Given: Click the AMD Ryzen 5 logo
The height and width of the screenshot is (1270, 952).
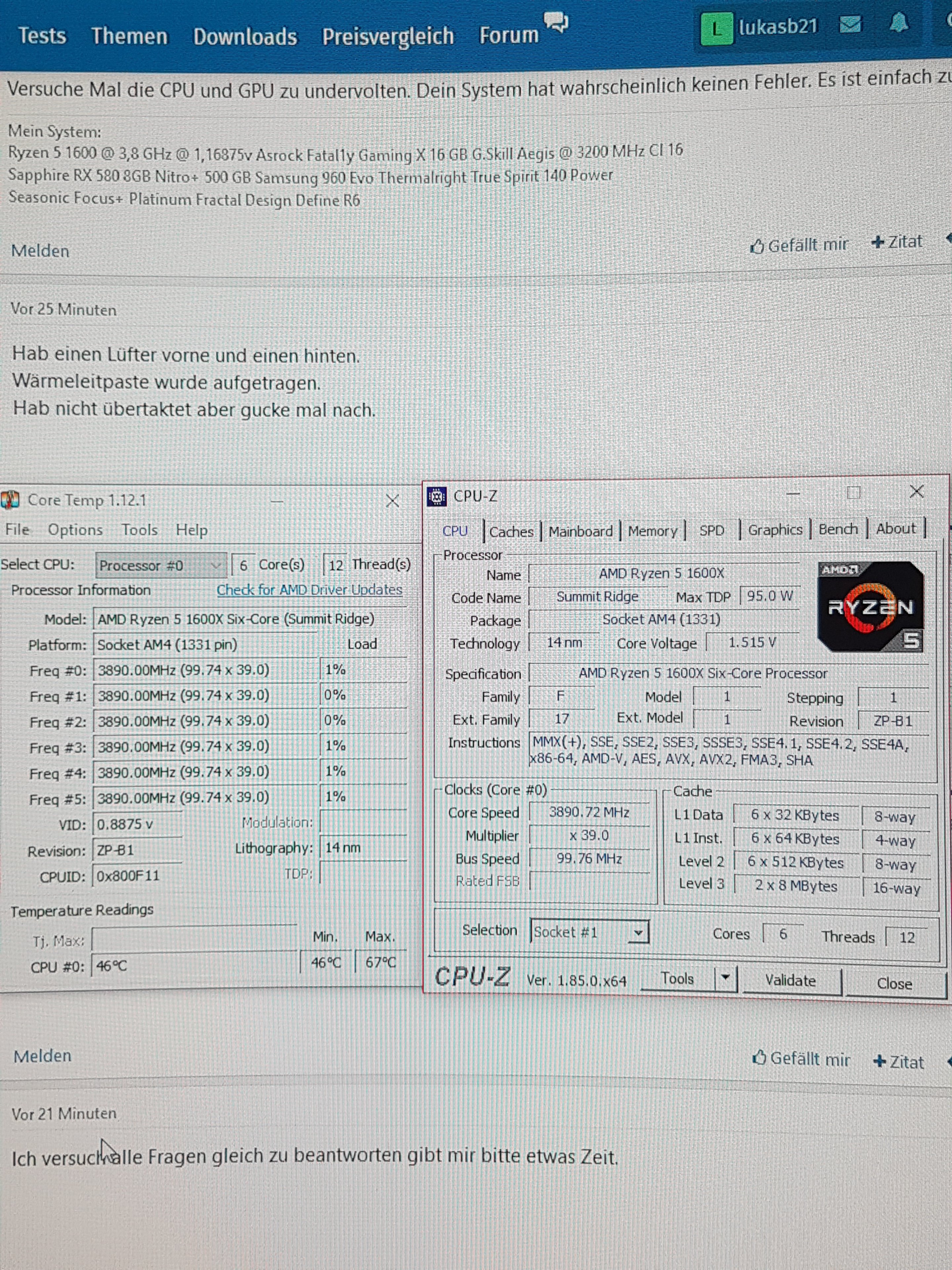Looking at the screenshot, I should [870, 607].
